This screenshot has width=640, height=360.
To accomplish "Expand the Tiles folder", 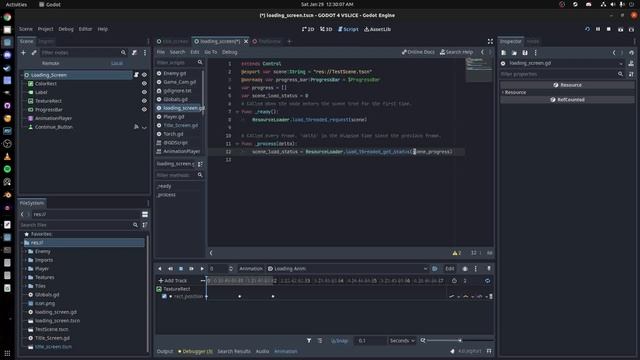I will (x=25, y=286).
